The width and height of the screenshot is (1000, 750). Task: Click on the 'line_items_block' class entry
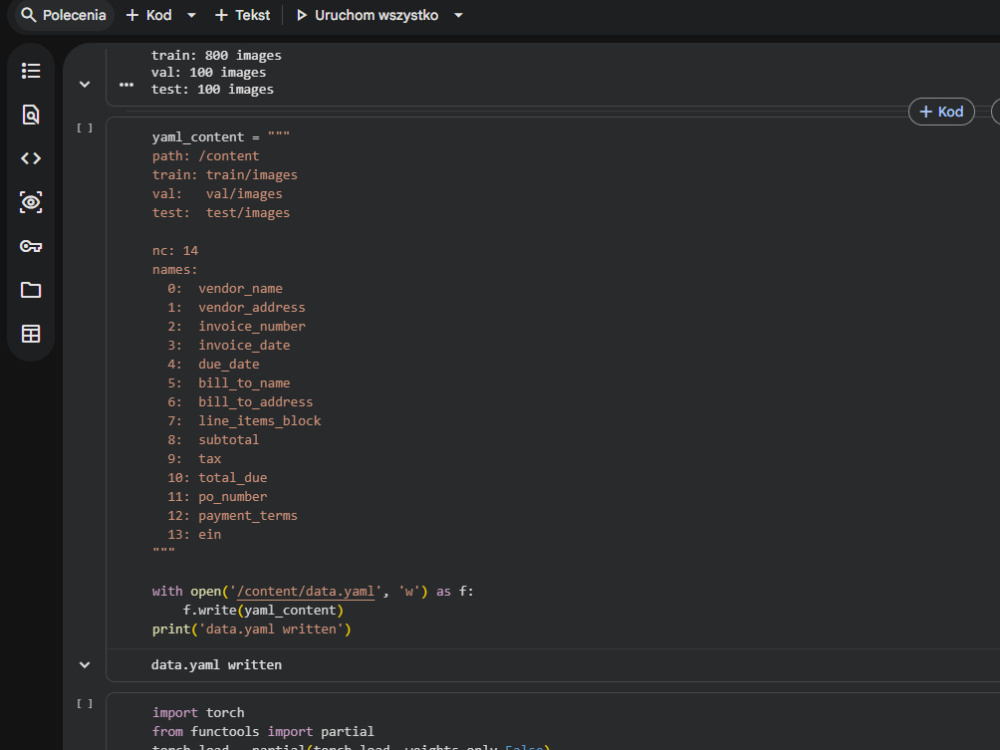tap(260, 421)
